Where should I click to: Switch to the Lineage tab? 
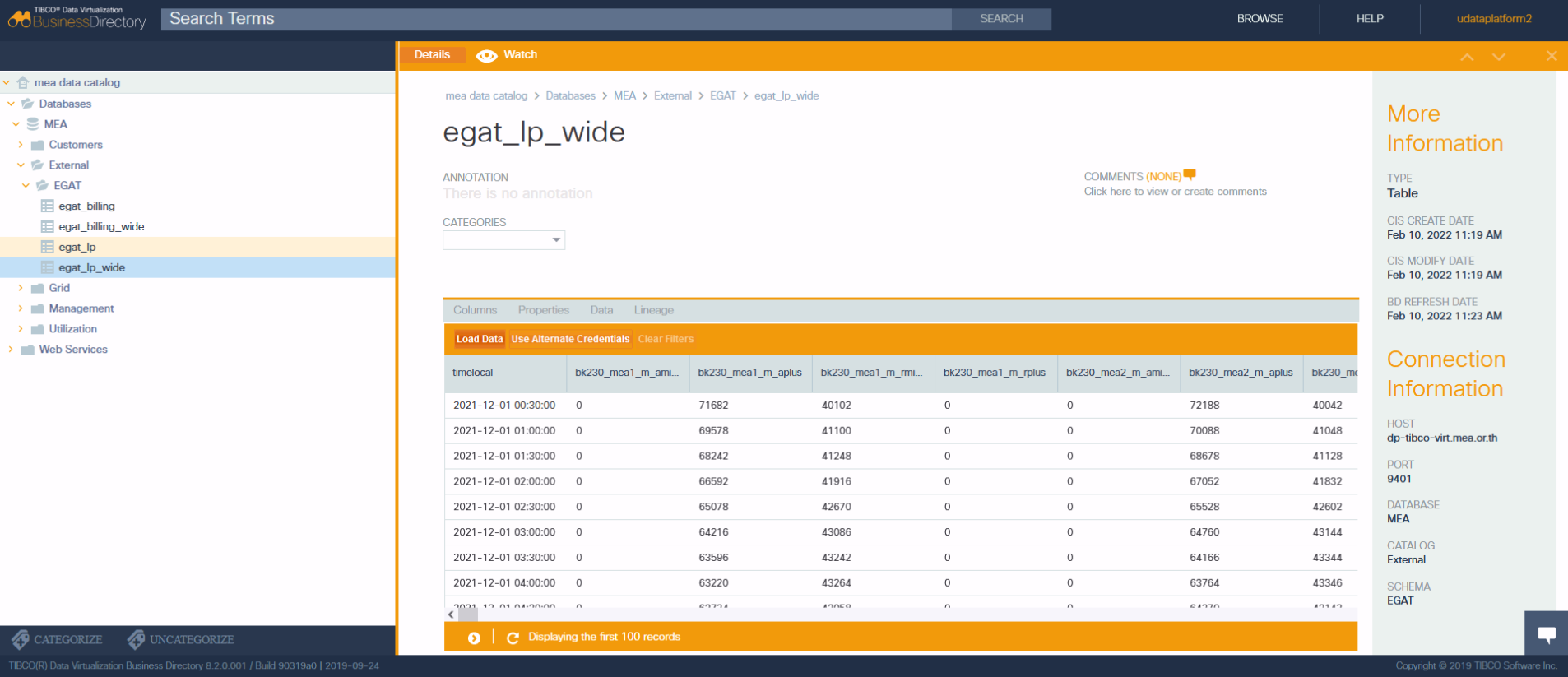pyautogui.click(x=654, y=310)
